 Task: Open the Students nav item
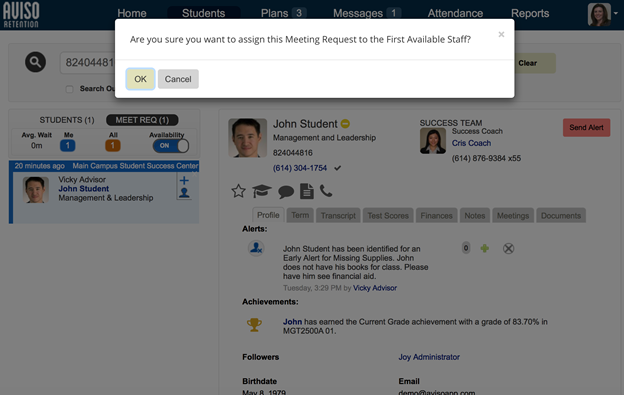click(x=203, y=13)
